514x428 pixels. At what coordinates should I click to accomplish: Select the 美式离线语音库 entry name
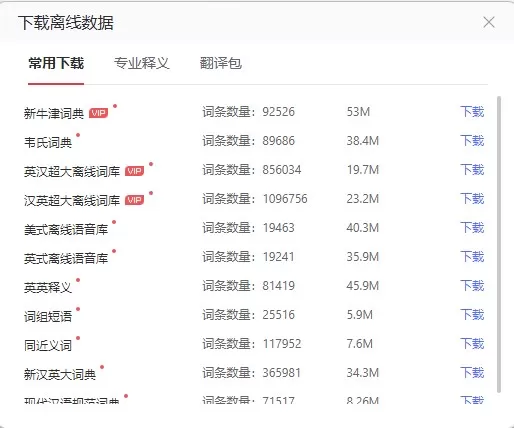coord(66,230)
